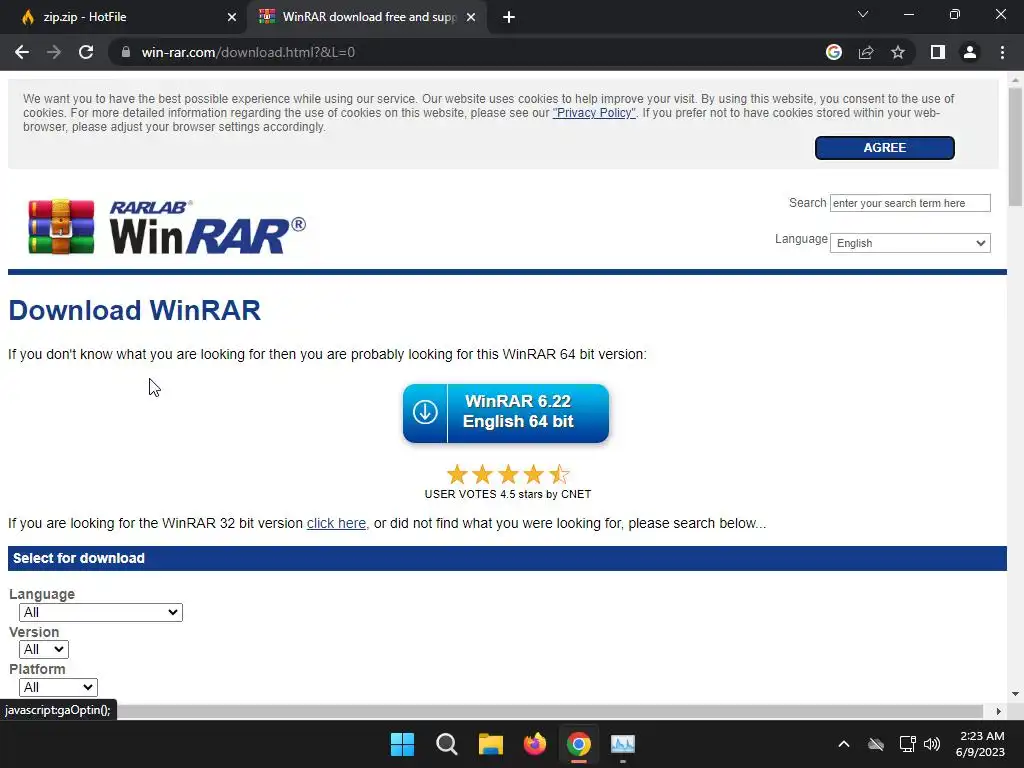This screenshot has height=768, width=1024.
Task: Show hidden system tray icons
Action: click(844, 744)
